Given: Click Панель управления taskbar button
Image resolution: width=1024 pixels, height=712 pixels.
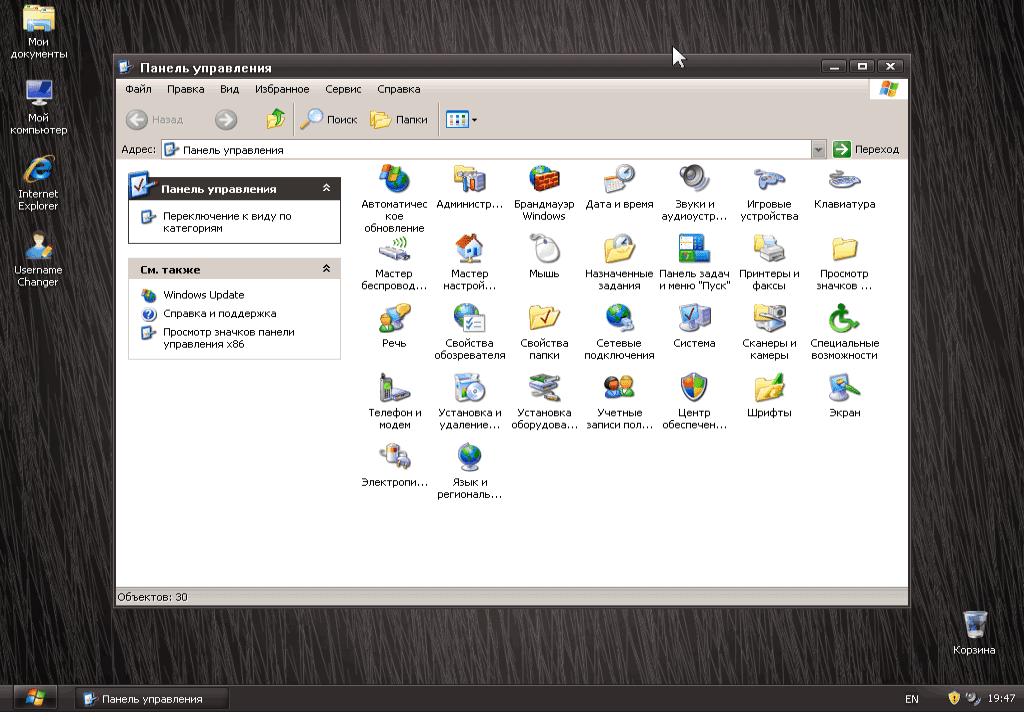Looking at the screenshot, I should [x=152, y=699].
